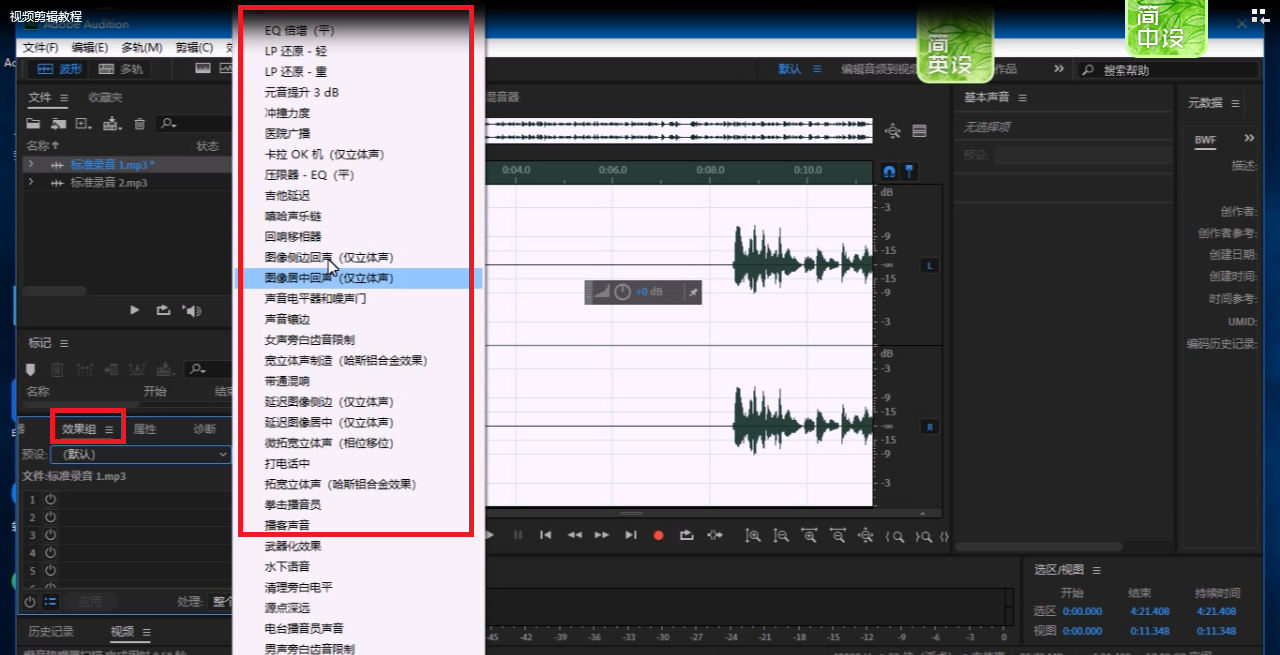Toggle loop playback in Files panel preview

(163, 311)
